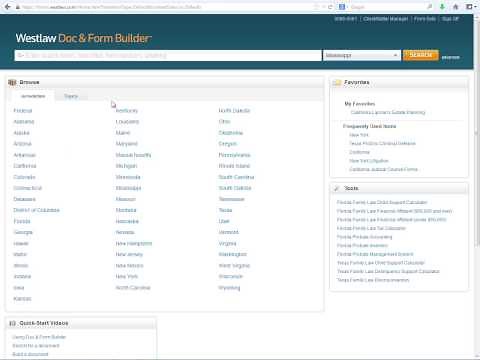Click the Google search box in browser
Screen dimensions: 480x360
tap(387, 7)
